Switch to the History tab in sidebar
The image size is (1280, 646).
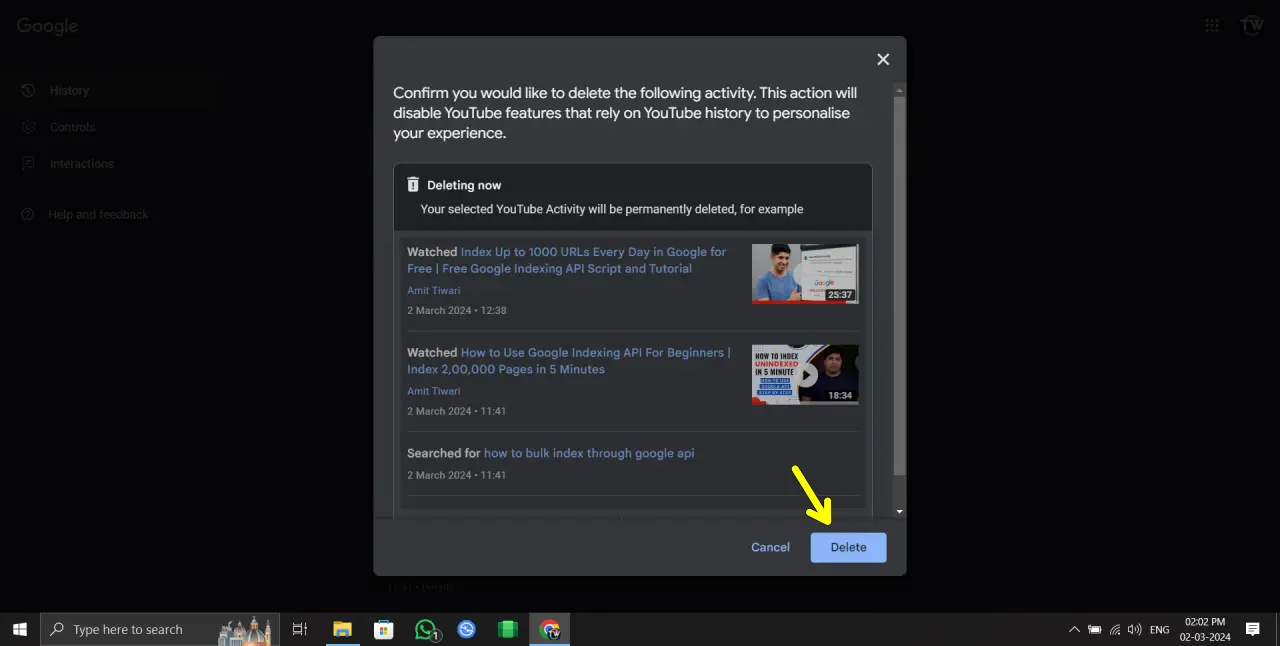click(x=69, y=90)
